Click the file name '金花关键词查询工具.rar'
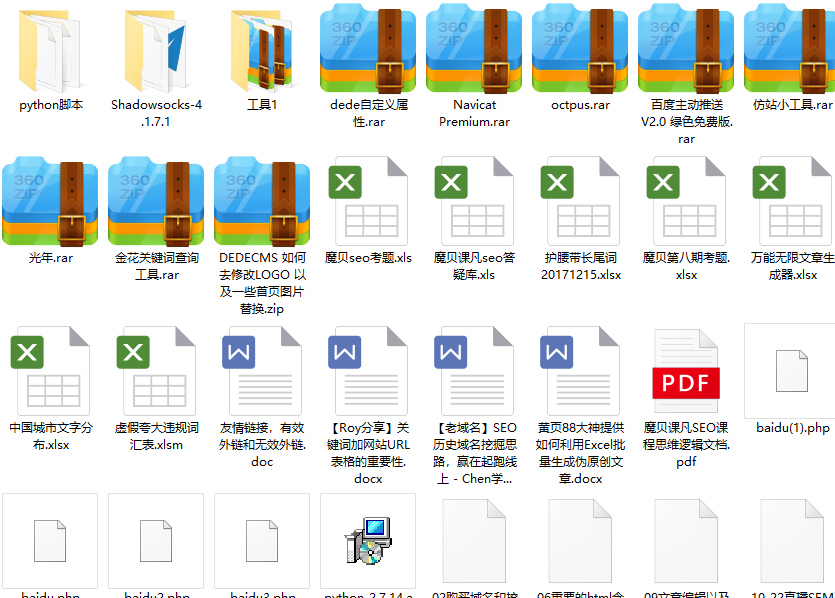 (x=156, y=266)
